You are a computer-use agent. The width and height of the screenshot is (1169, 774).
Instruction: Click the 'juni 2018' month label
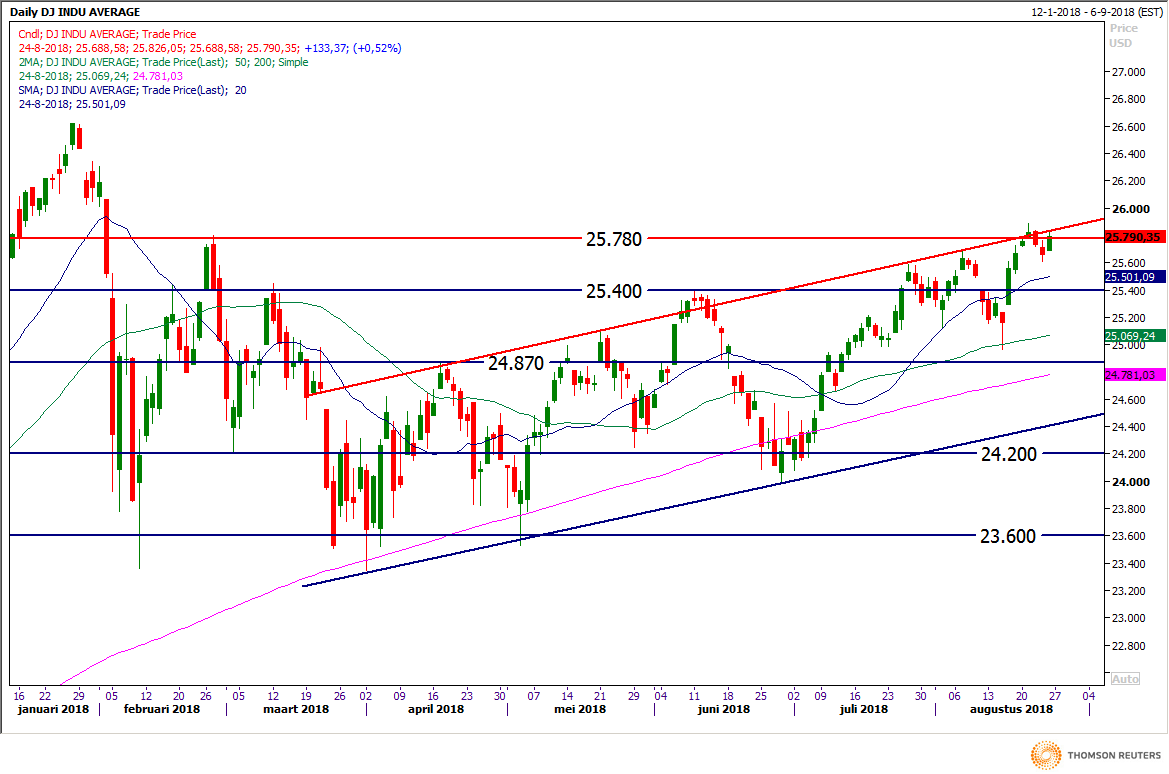coord(723,709)
